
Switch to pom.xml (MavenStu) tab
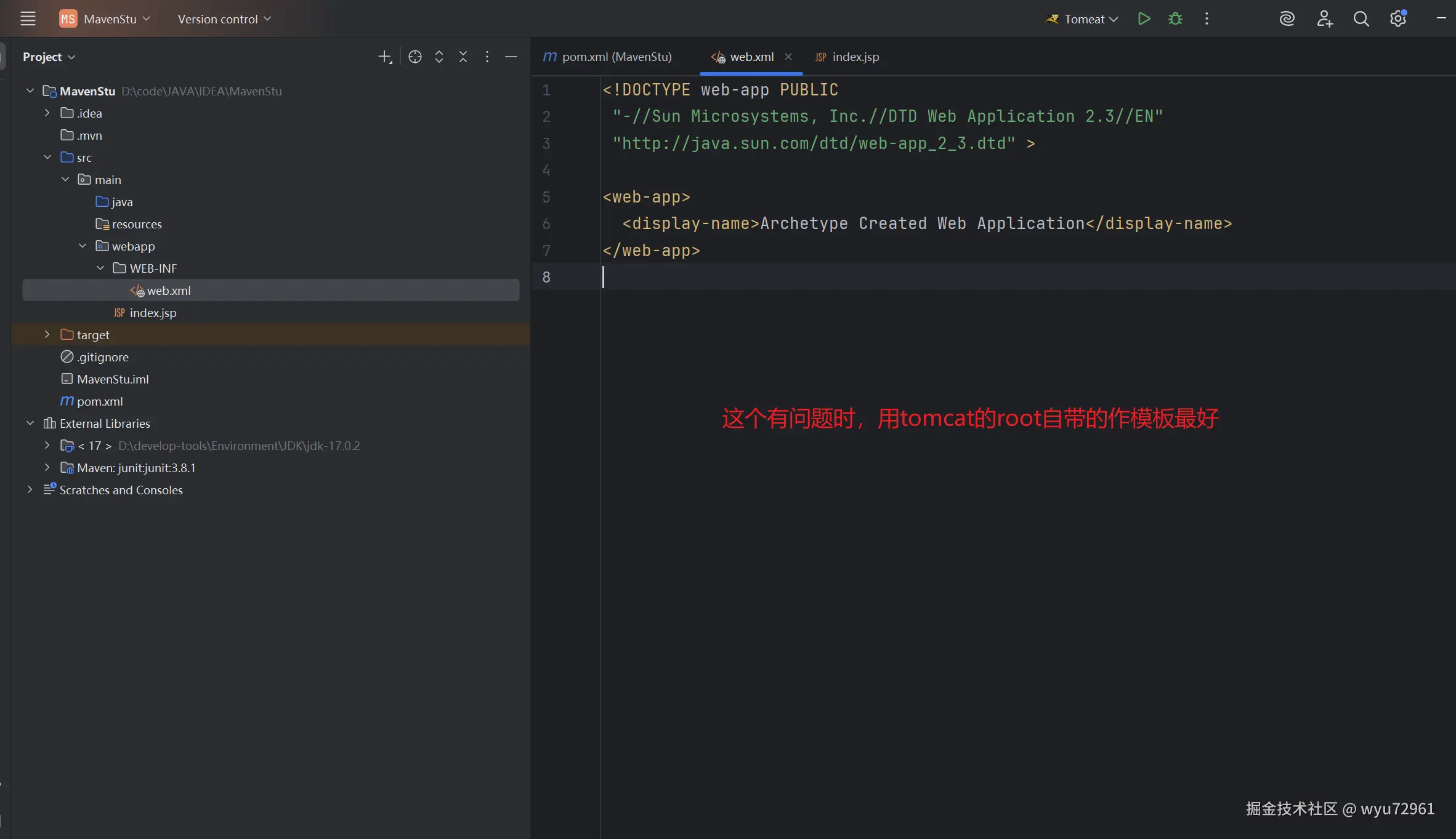click(616, 57)
